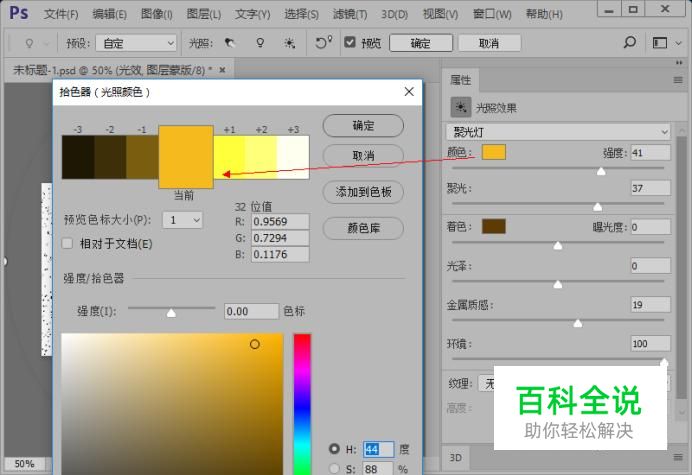Click the G value field 0.7294
Viewport: 692px width, 475px height.
tap(280, 238)
